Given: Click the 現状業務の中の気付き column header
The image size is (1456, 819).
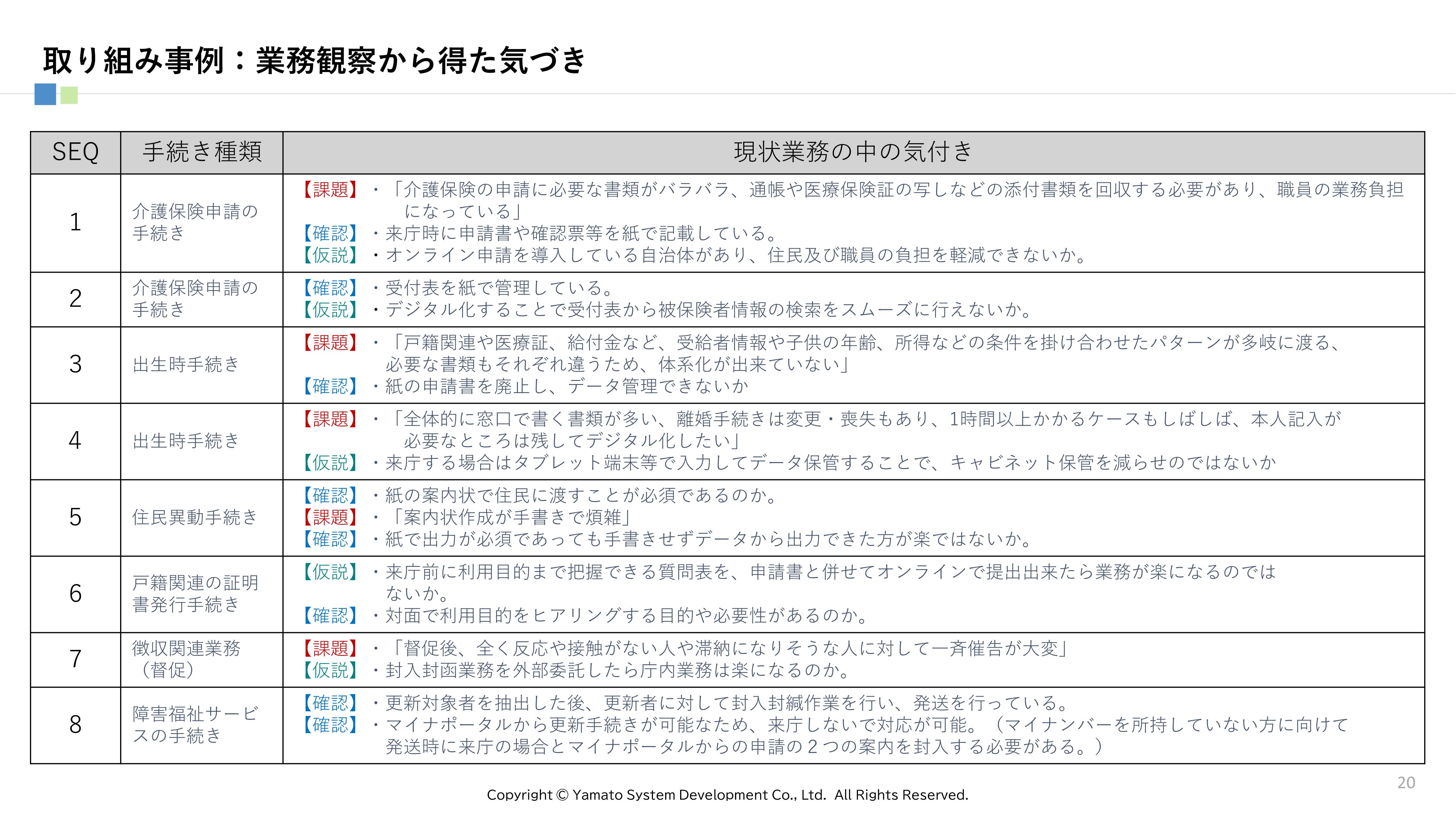Looking at the screenshot, I should (853, 152).
